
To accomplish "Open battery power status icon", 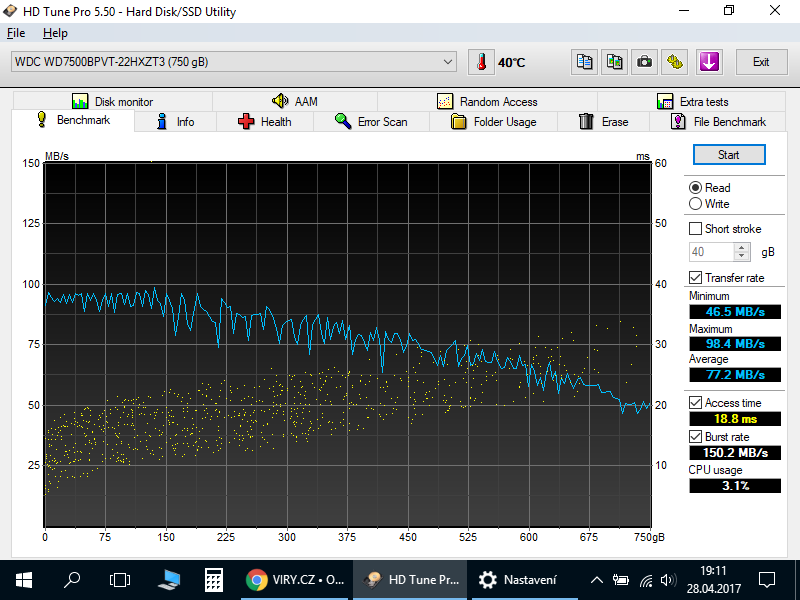I will click(x=621, y=580).
